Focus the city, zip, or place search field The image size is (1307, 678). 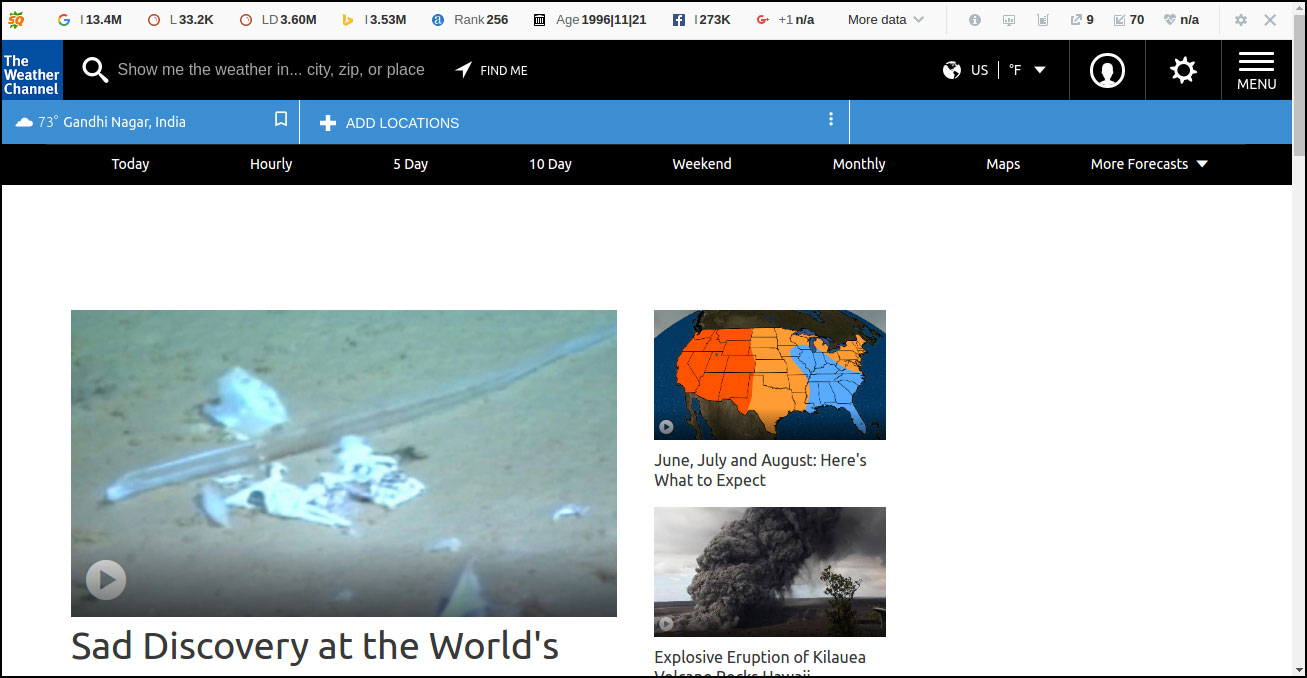(271, 70)
